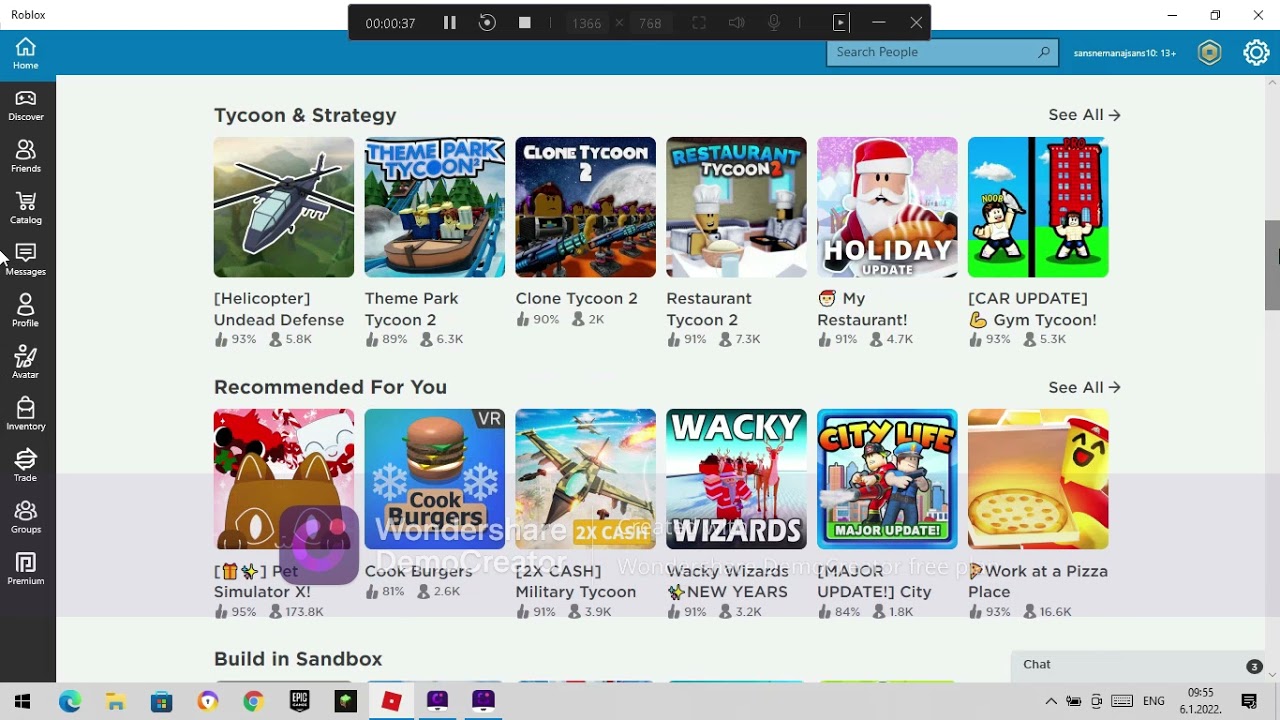Image resolution: width=1280 pixels, height=720 pixels.
Task: Open Messages in the sidebar
Action: [x=26, y=260]
